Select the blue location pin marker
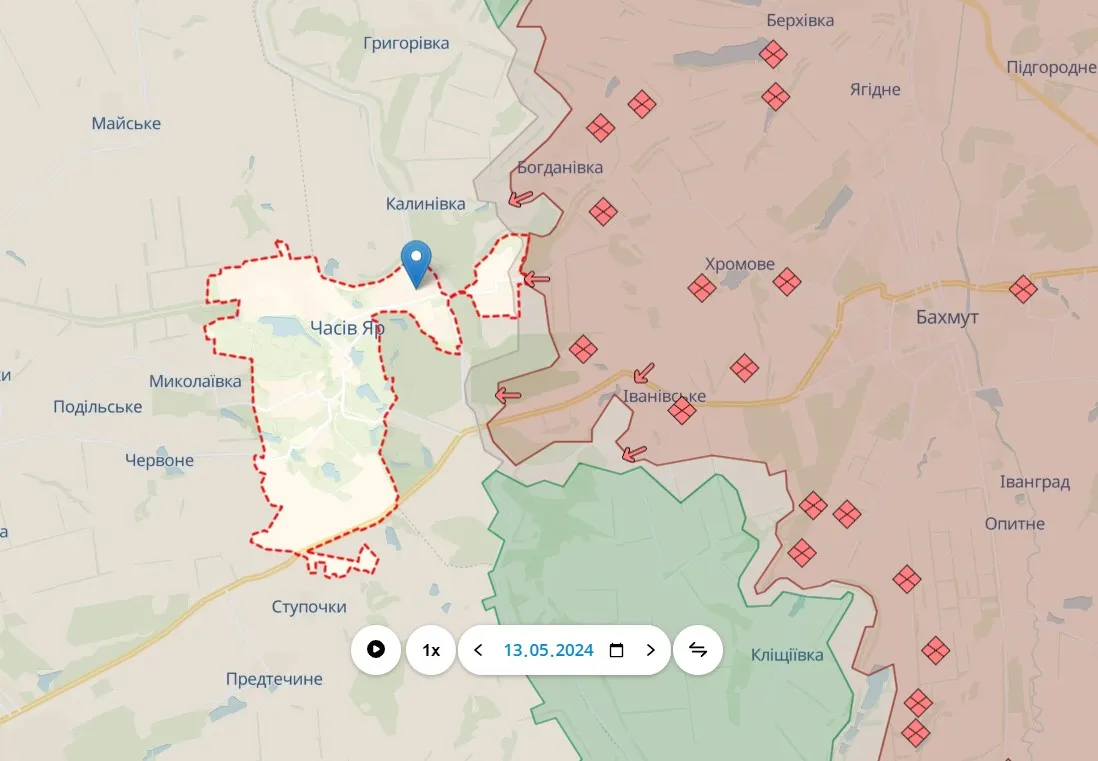 pos(416,264)
